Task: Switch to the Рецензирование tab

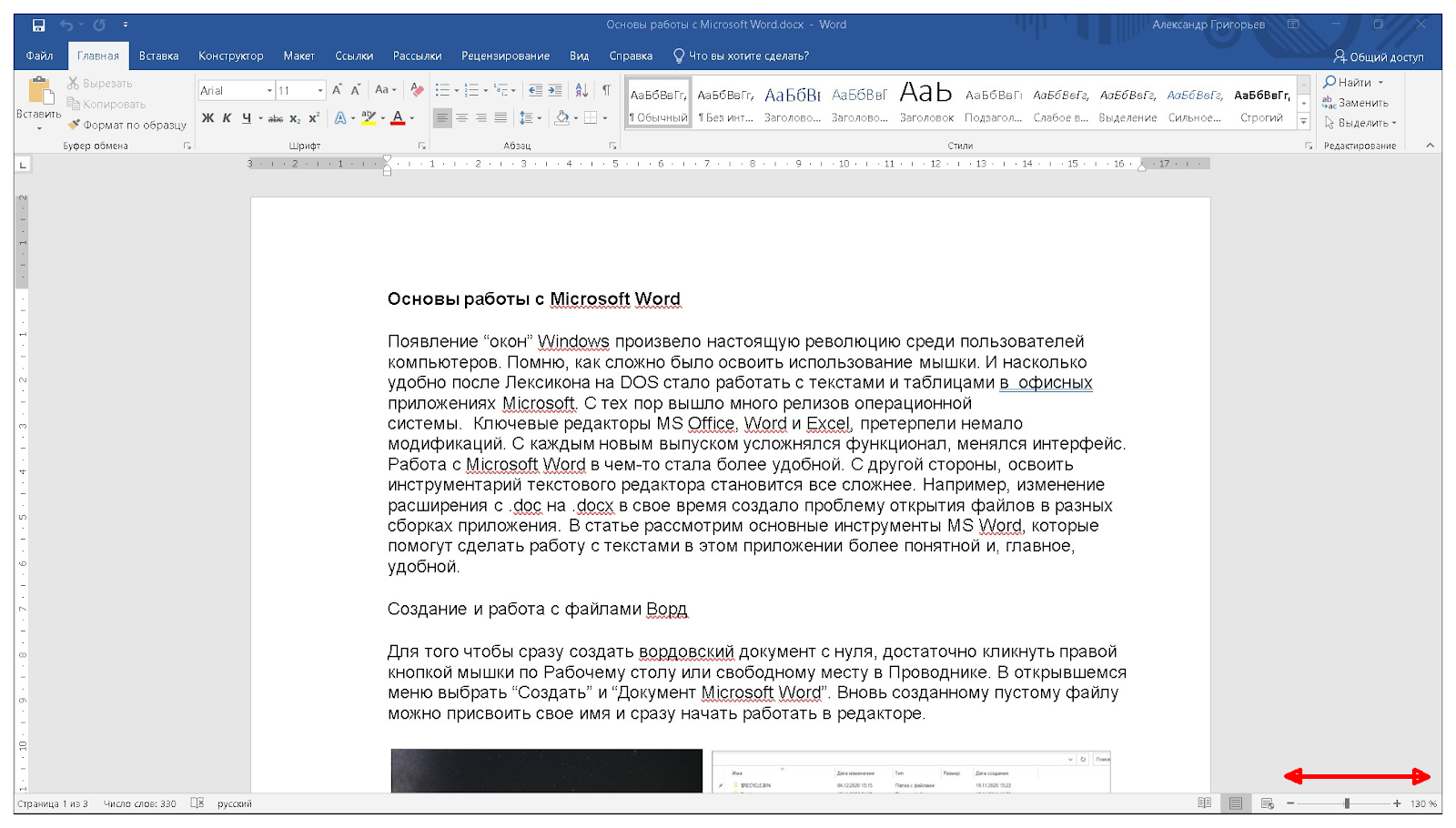Action: (505, 56)
